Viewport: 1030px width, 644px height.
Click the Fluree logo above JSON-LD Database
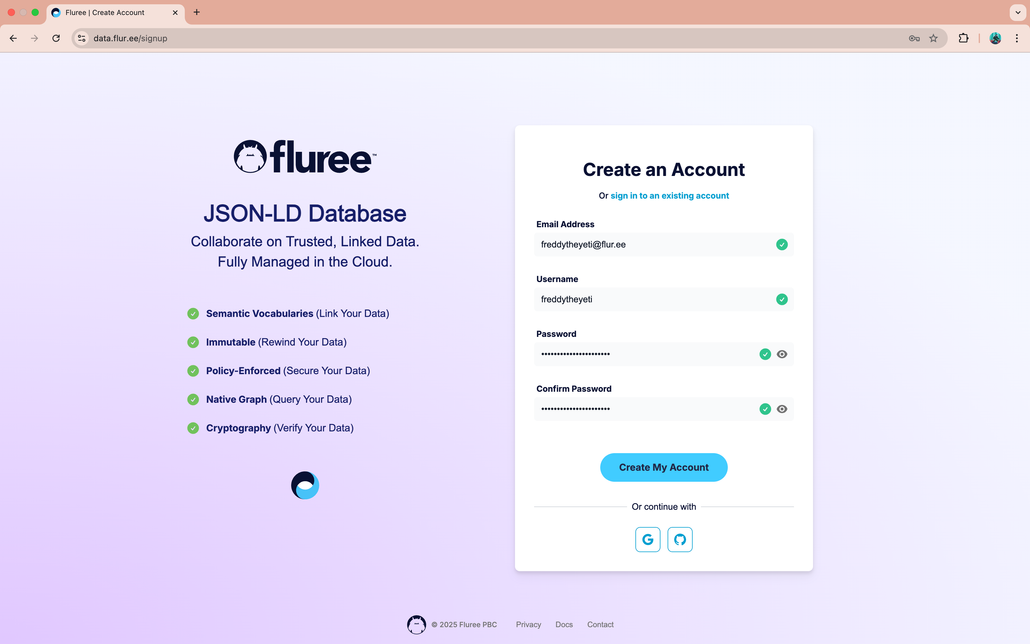tap(303, 156)
